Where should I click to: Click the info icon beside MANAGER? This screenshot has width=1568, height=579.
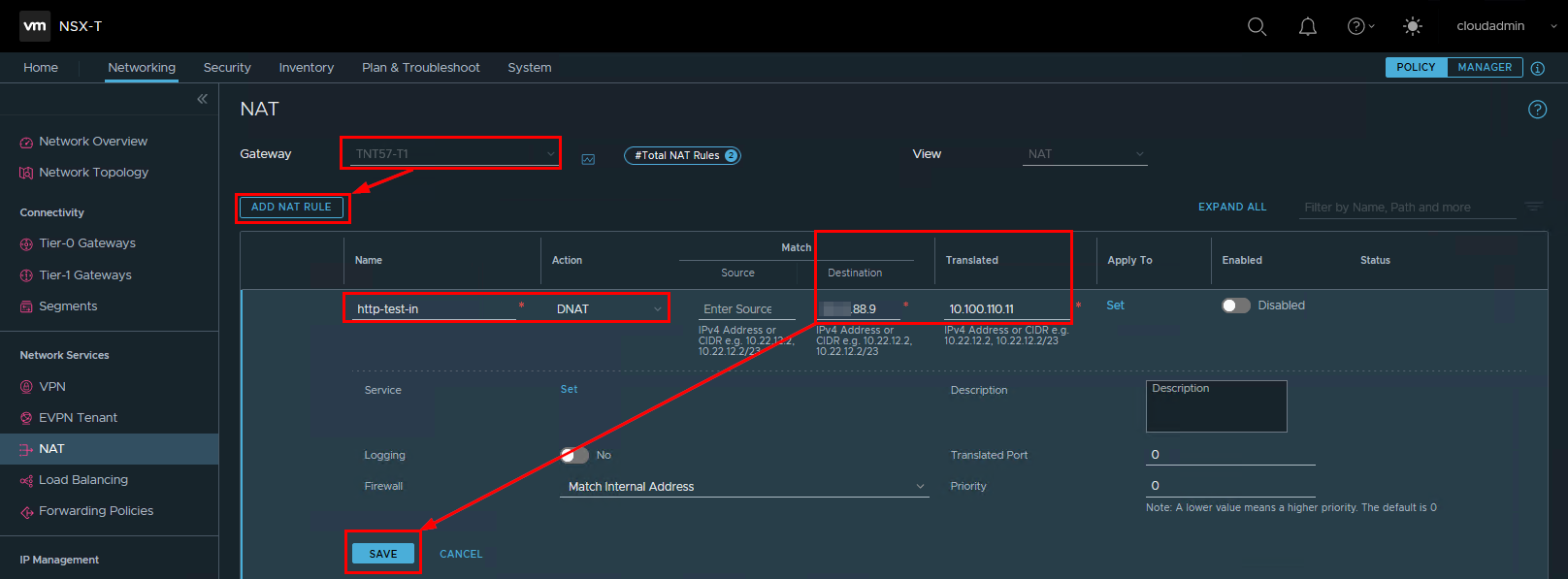[1537, 68]
